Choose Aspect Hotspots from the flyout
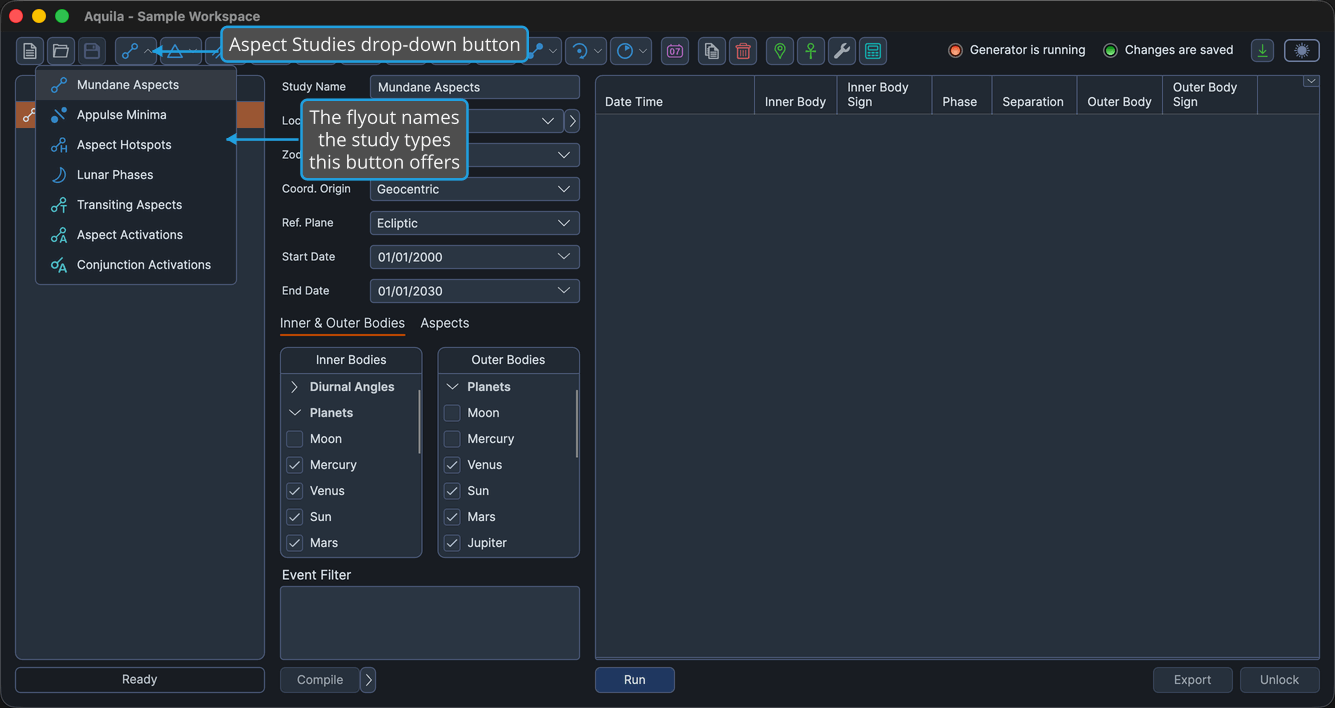 [136, 145]
